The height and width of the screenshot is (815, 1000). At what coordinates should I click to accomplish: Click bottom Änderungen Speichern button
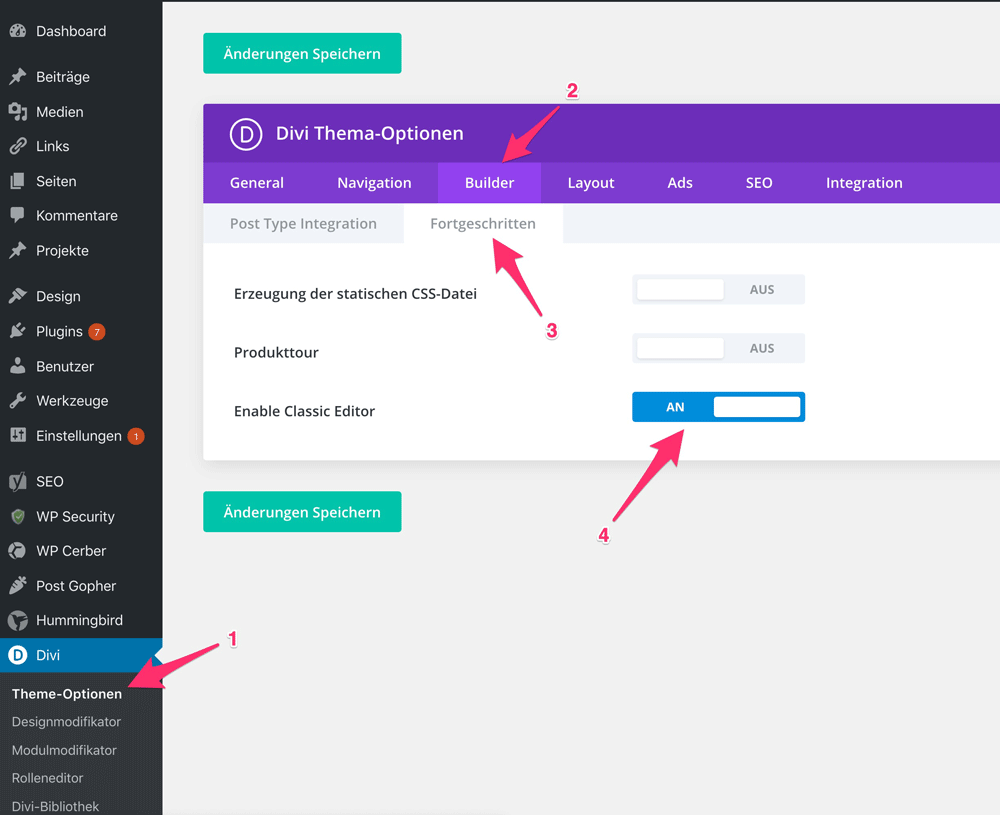tap(302, 511)
